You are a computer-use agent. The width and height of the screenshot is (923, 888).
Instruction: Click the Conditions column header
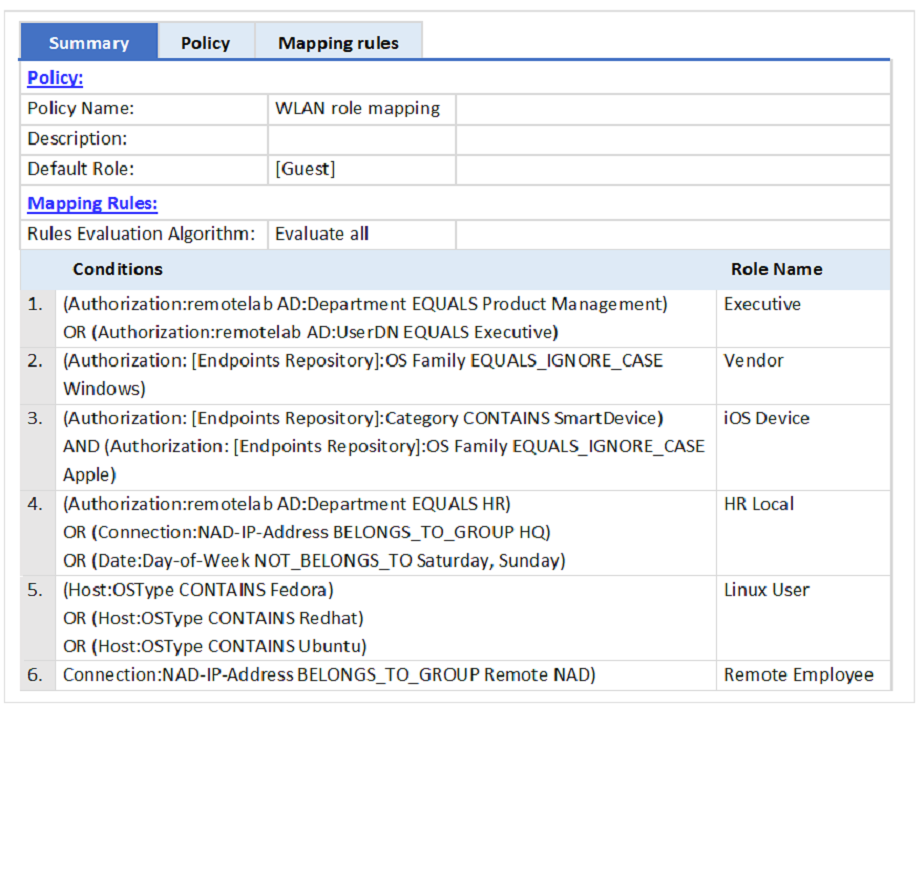point(117,269)
